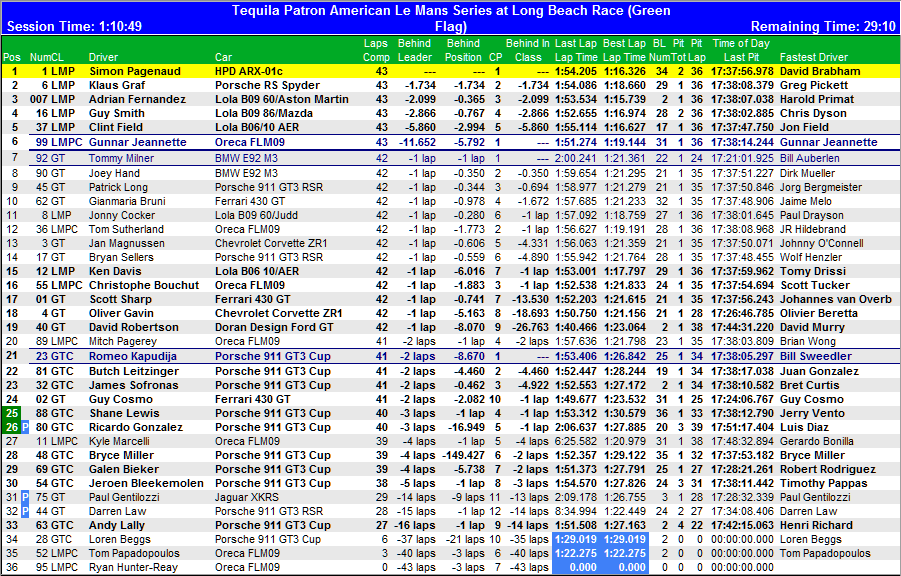Click the green position 25 box

point(11,413)
